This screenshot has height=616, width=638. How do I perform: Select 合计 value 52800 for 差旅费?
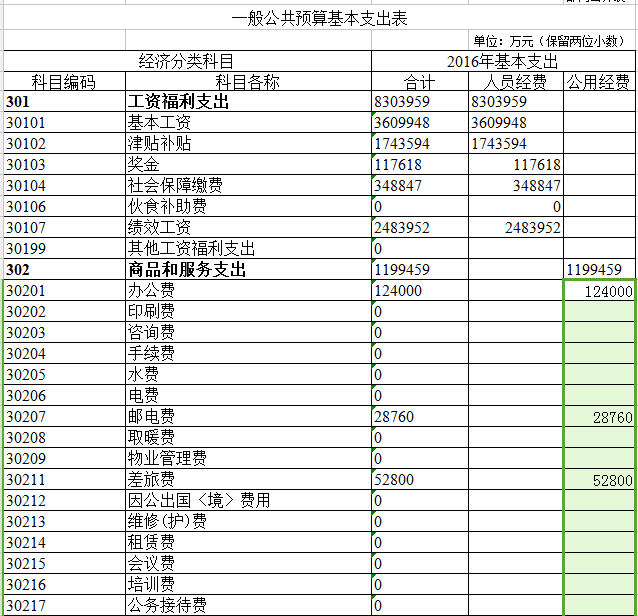coord(420,479)
